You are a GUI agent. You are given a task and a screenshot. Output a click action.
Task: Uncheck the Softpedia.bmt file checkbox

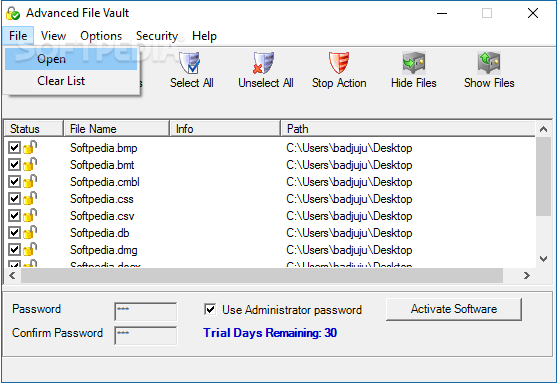(14, 164)
